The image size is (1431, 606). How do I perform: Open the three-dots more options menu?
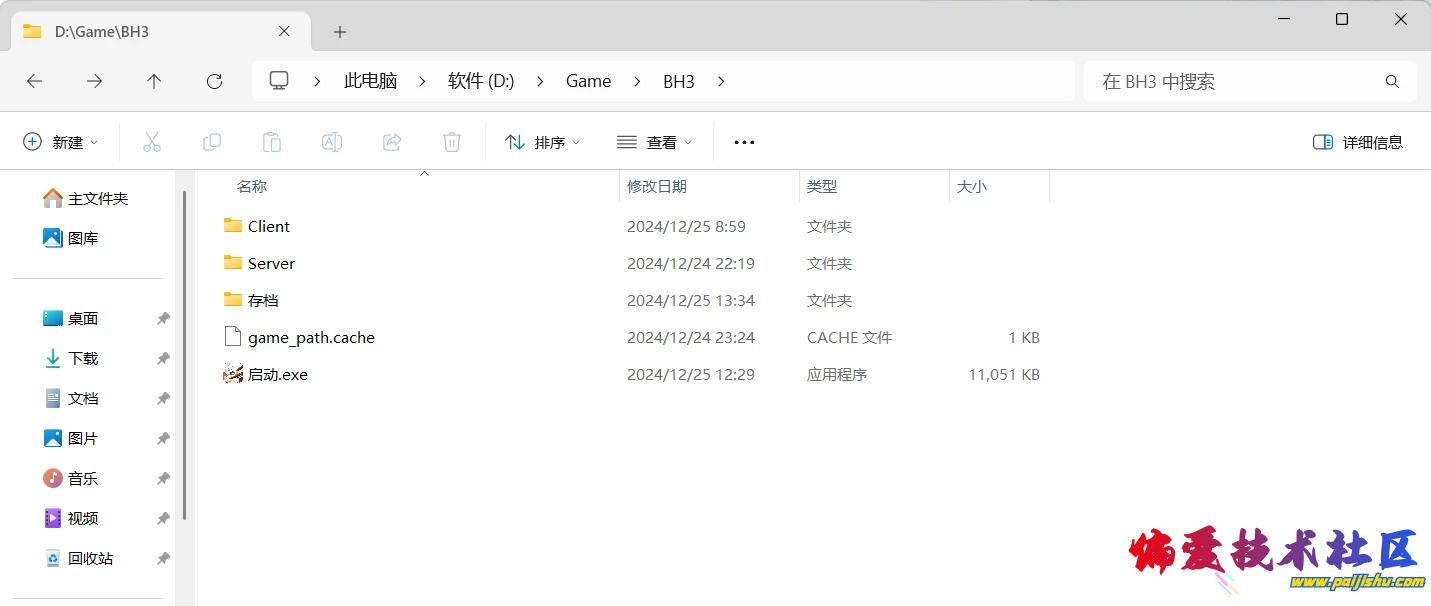[744, 142]
